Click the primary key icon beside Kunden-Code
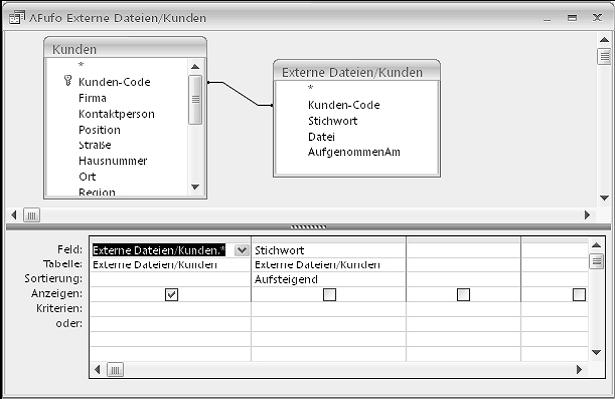This screenshot has width=615, height=399. coord(68,81)
